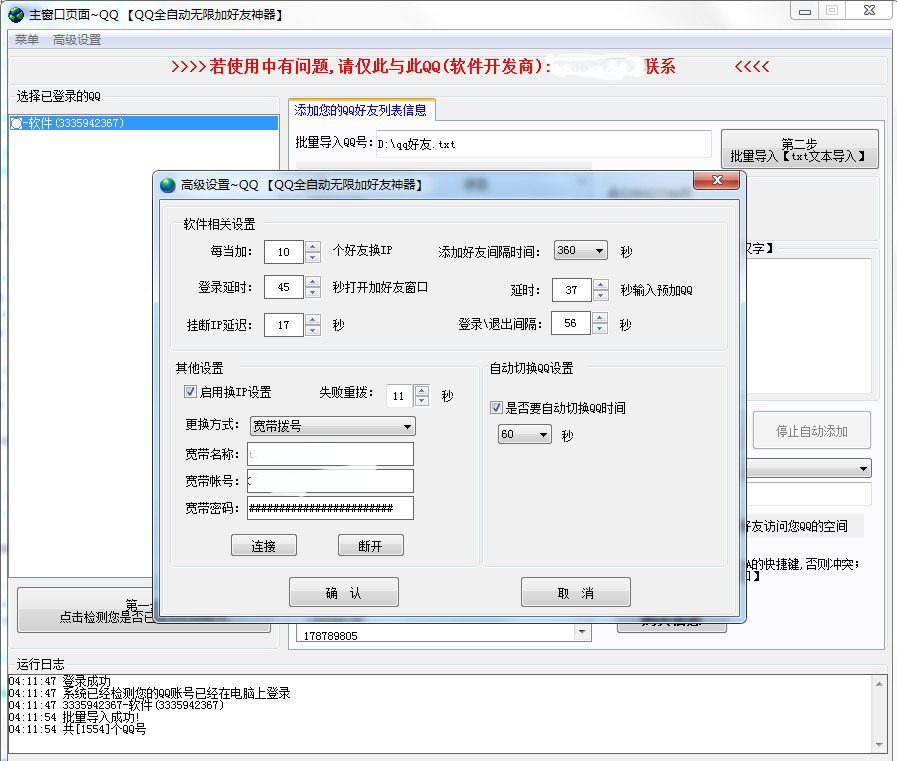Click the 登录延时 number field showing 45

(284, 287)
